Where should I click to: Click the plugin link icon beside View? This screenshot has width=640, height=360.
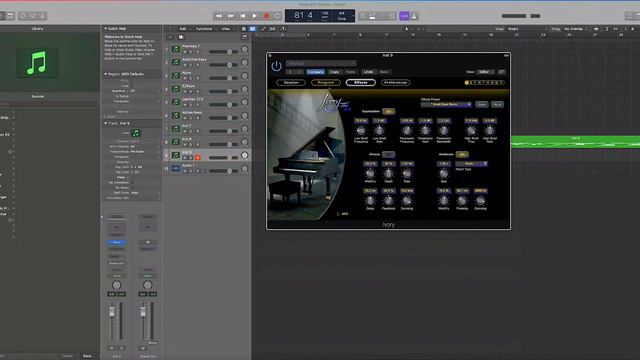[501, 72]
